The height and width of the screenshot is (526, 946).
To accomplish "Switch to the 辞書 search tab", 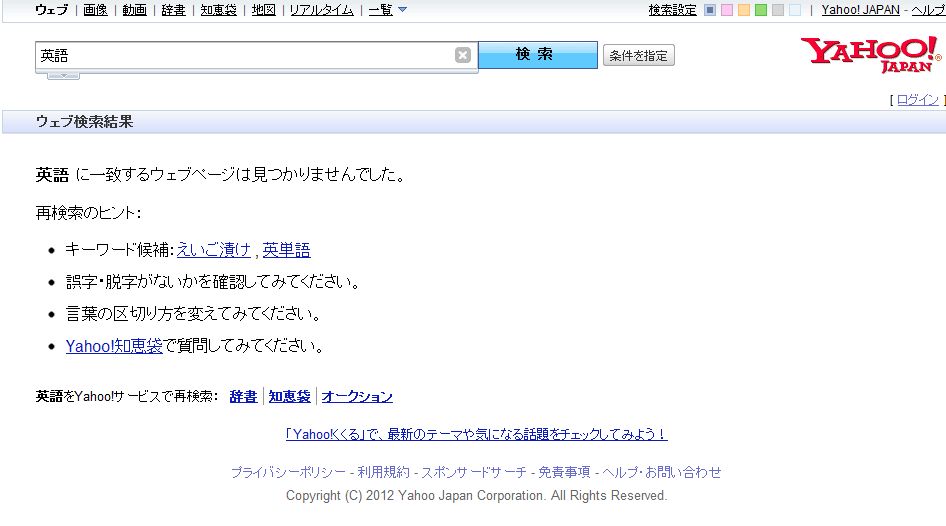I will point(174,10).
